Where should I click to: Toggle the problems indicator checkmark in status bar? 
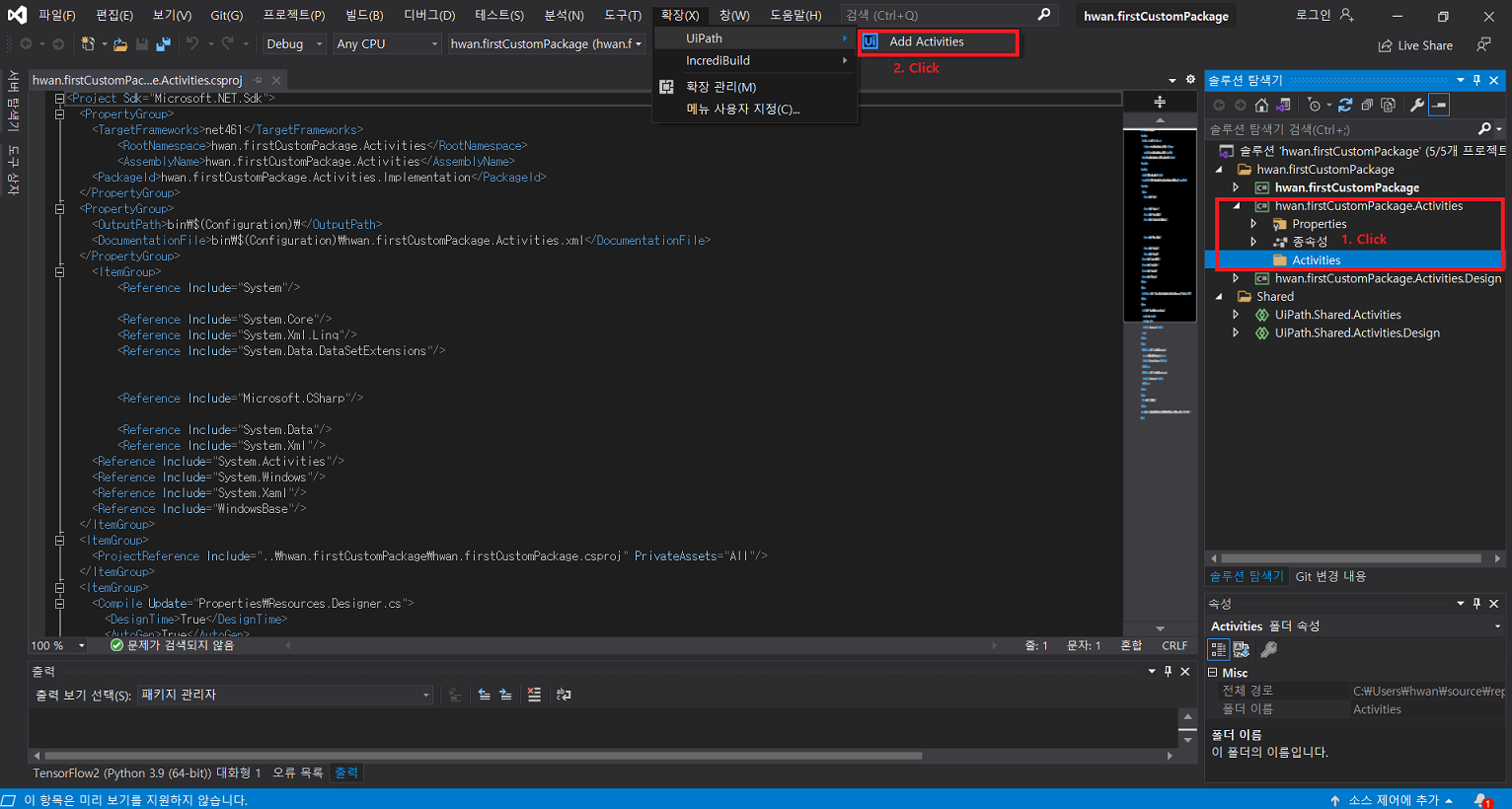pos(115,644)
